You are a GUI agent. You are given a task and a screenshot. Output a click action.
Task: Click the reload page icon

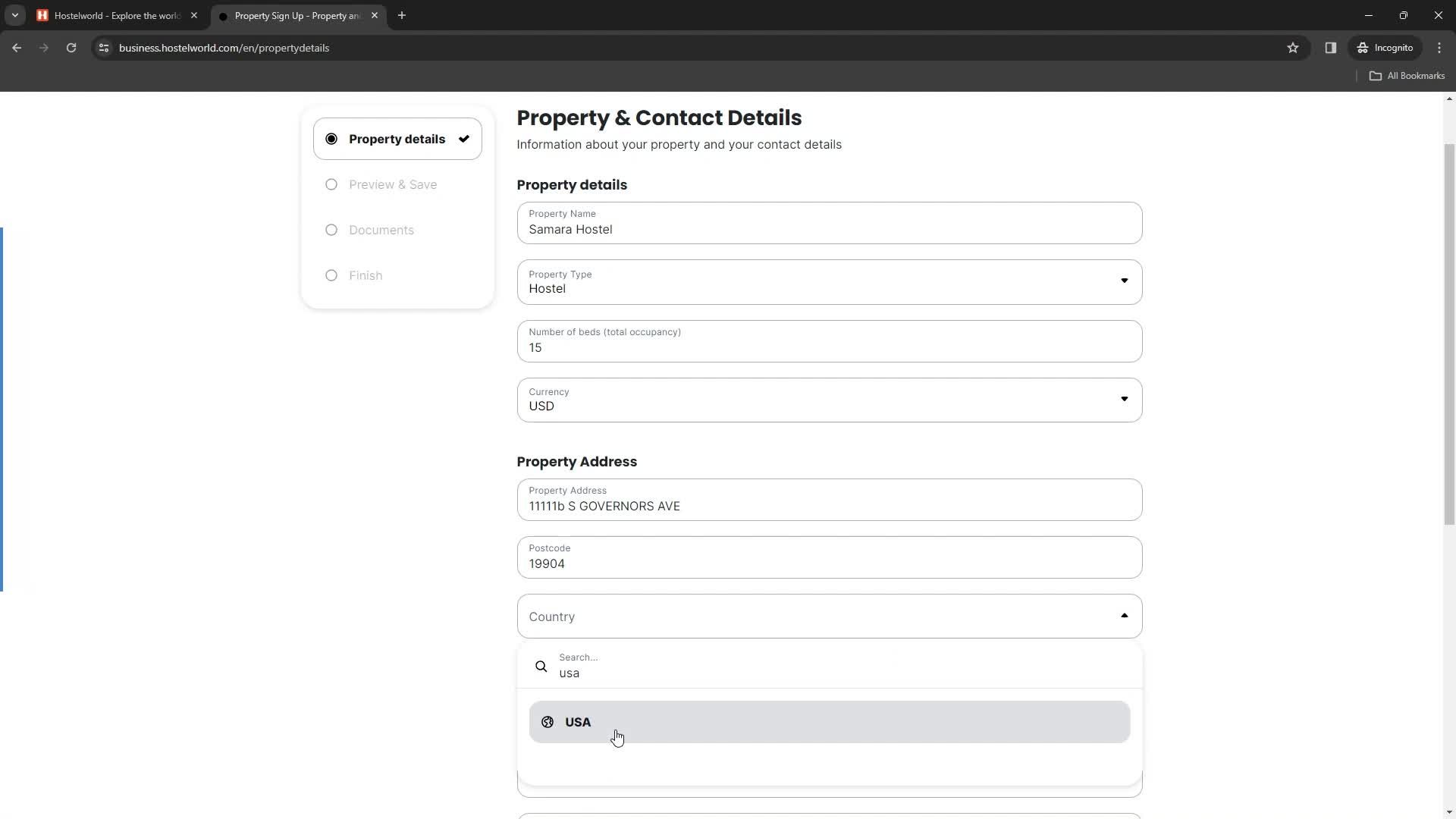70,48
